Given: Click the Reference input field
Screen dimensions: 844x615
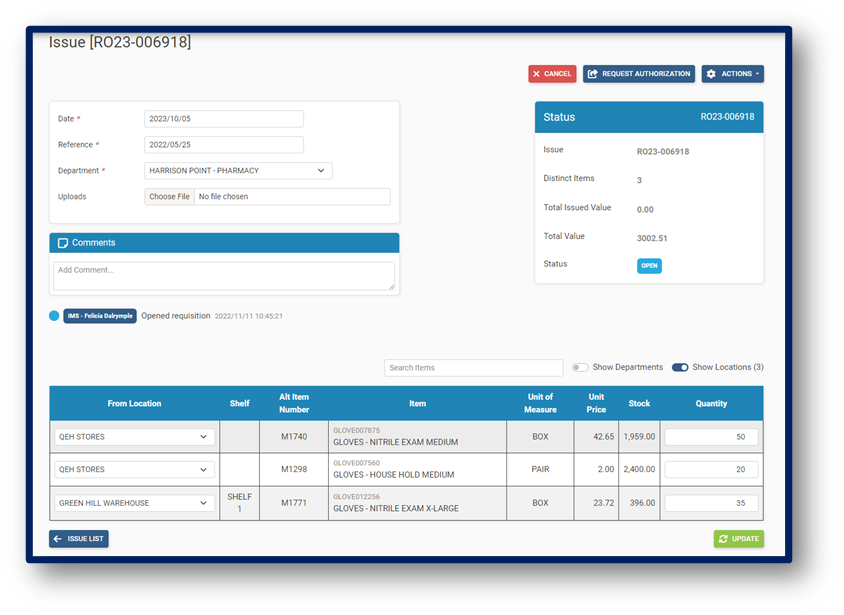Looking at the screenshot, I should 223,145.
